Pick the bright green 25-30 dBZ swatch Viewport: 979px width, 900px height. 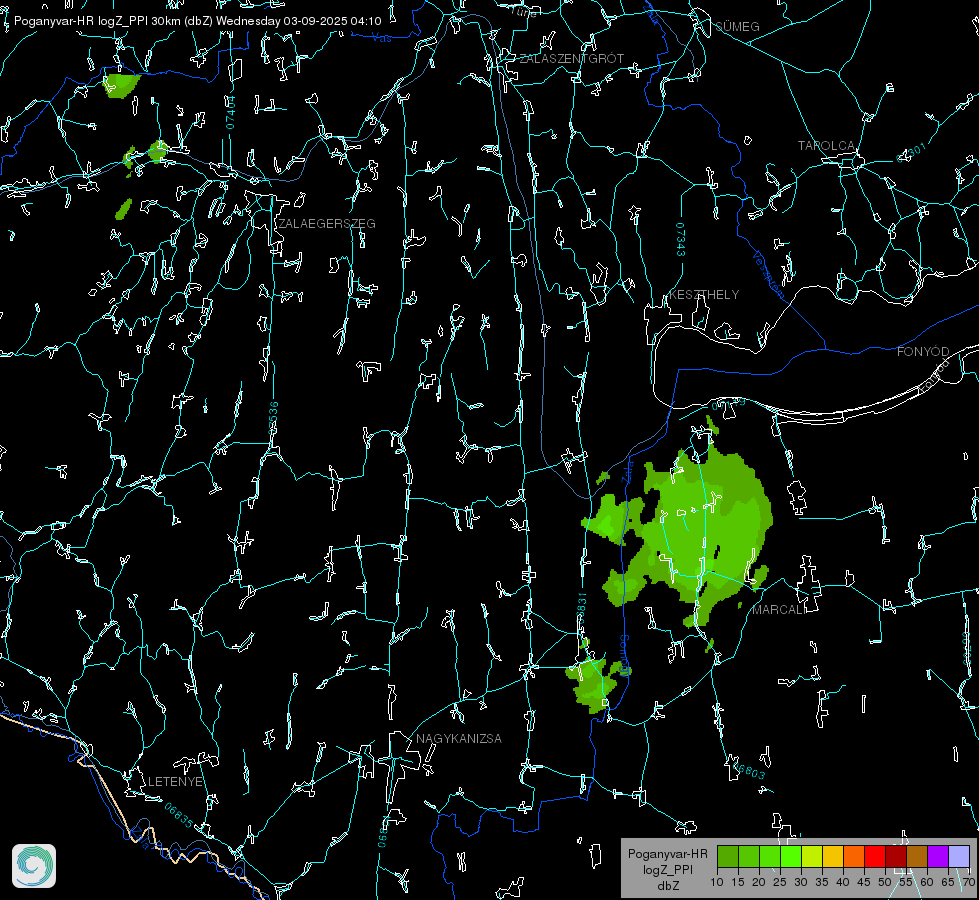point(791,856)
